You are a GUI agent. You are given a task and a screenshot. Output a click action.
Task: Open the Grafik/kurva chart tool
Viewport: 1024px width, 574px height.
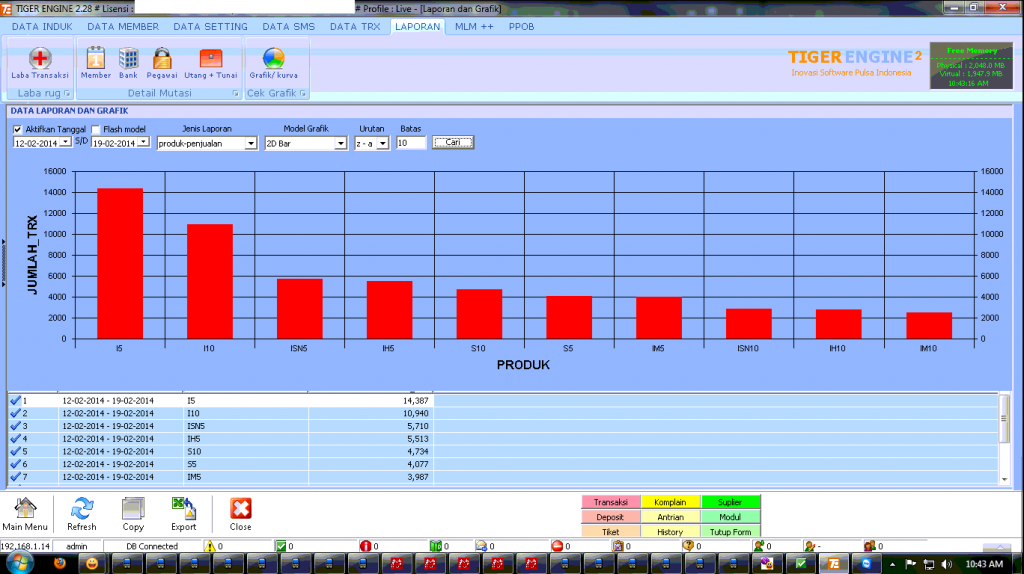[x=273, y=62]
